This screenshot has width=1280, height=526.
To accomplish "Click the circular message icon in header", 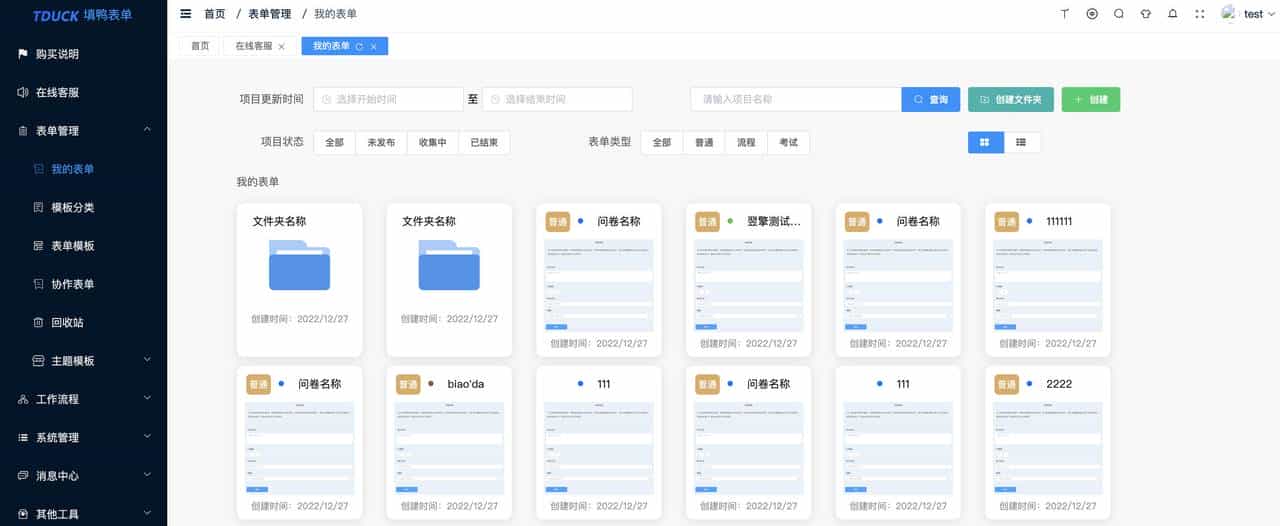I will [1092, 14].
